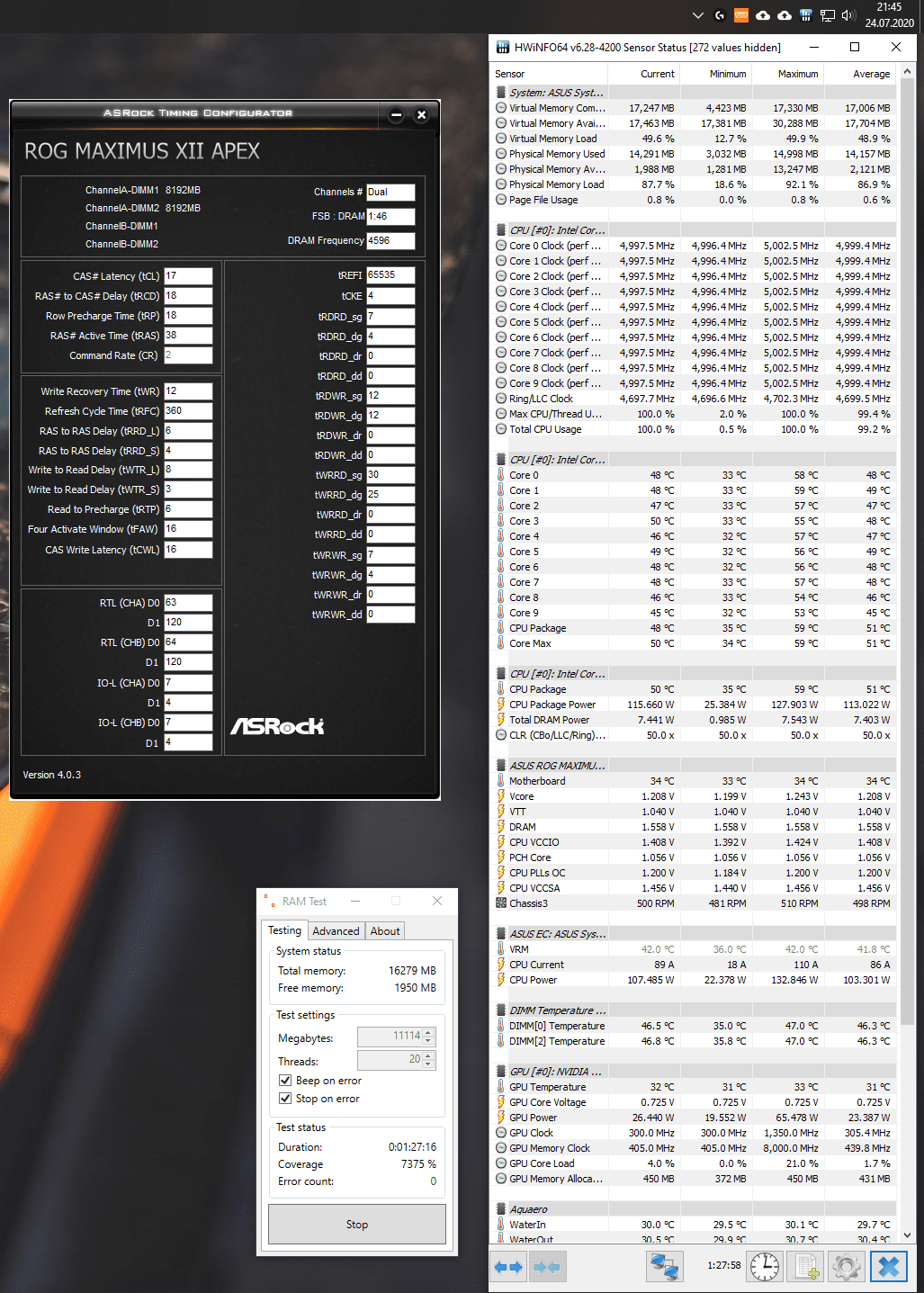
Task: Click the HWiNFO bars tray icon
Action: (x=806, y=15)
